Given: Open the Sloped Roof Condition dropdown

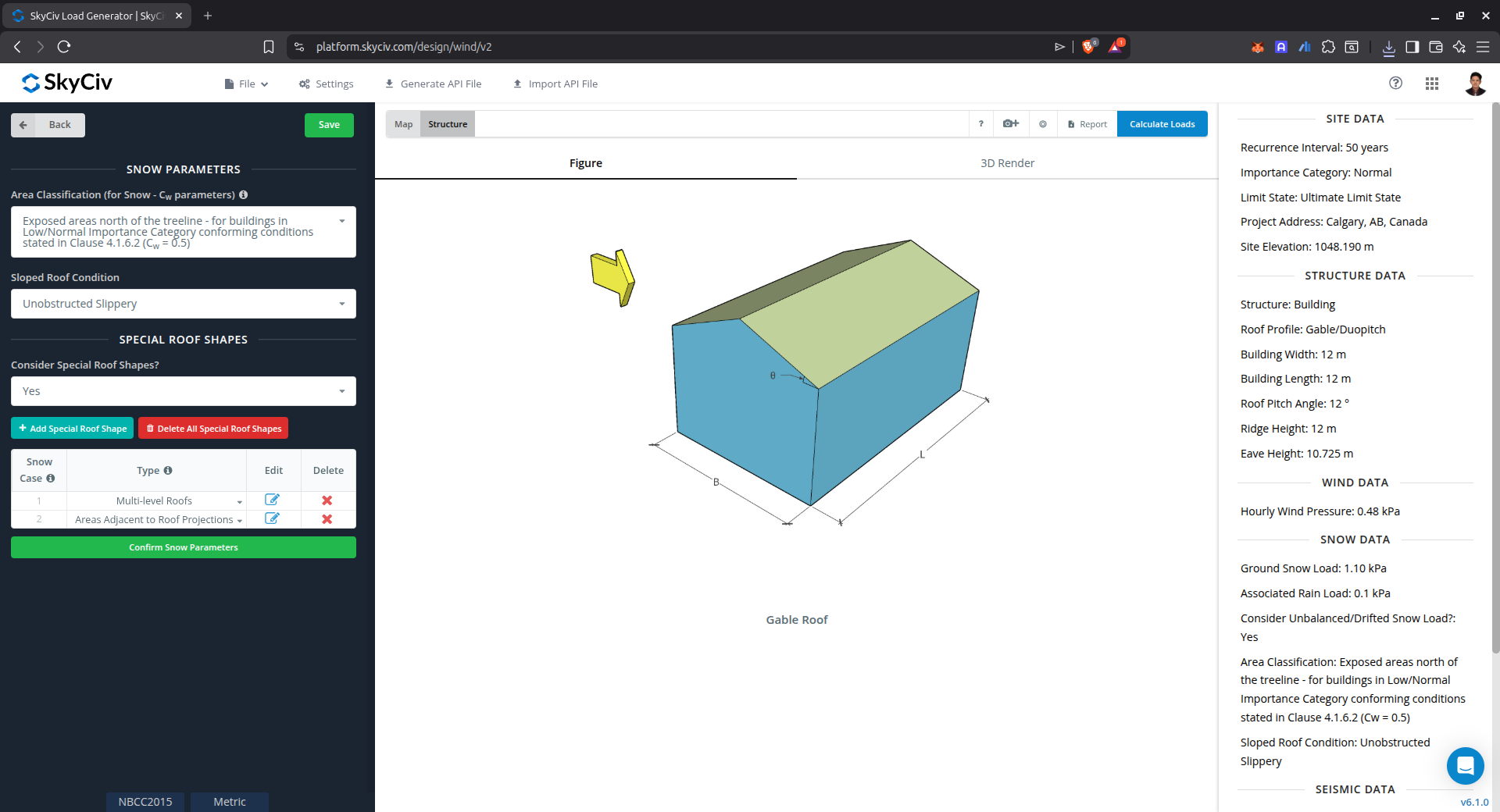Looking at the screenshot, I should point(183,304).
